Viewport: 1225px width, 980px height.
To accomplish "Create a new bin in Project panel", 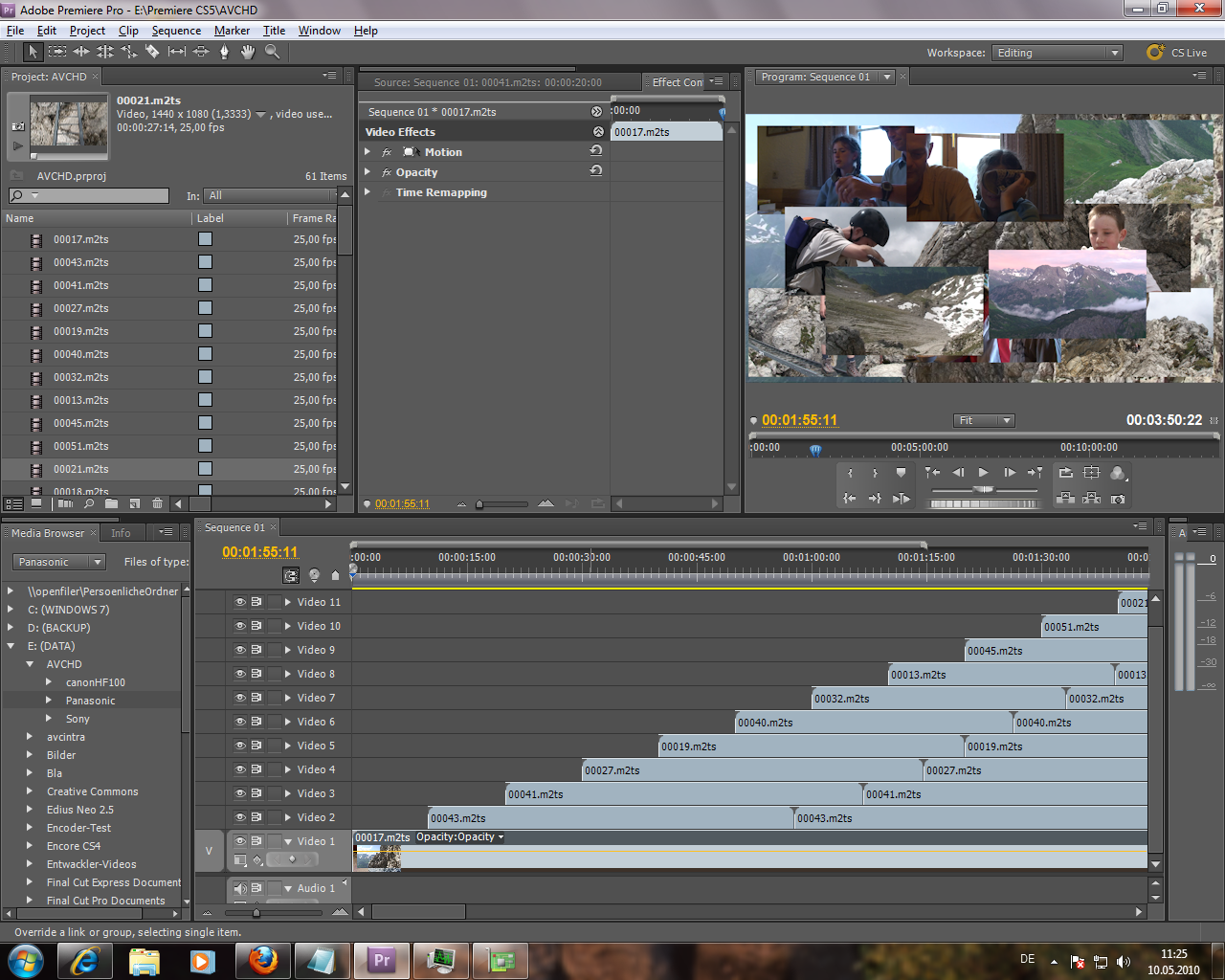I will tap(111, 503).
